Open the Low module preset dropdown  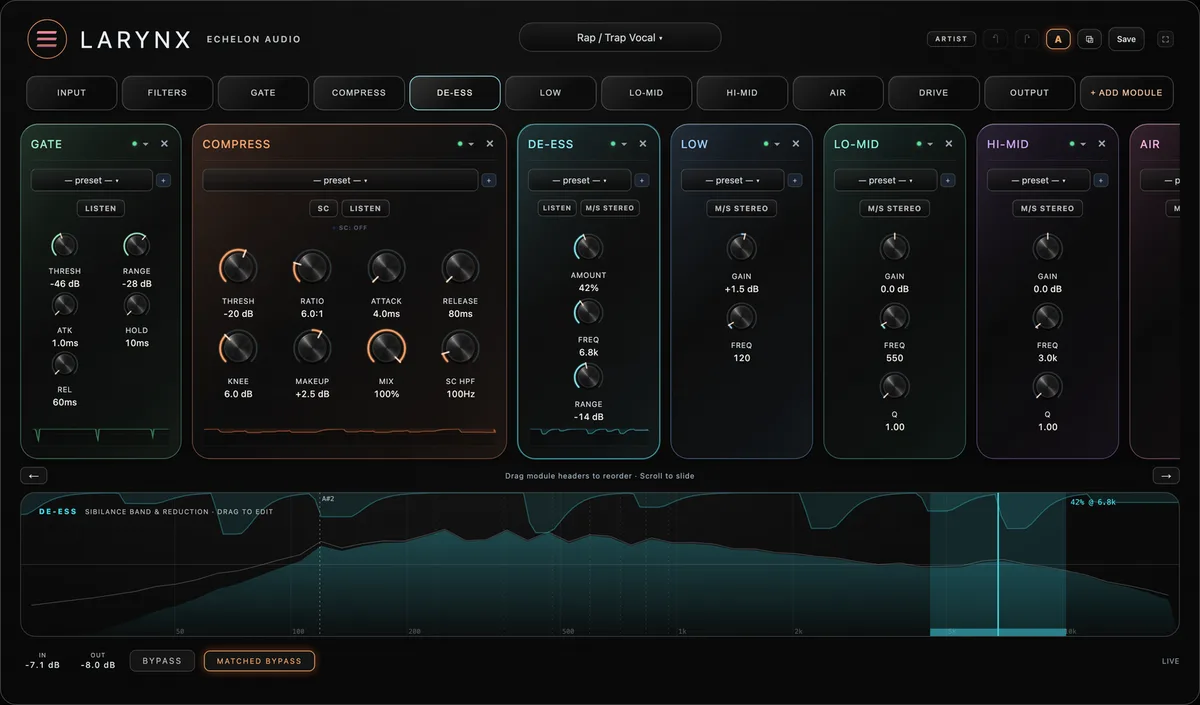point(733,181)
